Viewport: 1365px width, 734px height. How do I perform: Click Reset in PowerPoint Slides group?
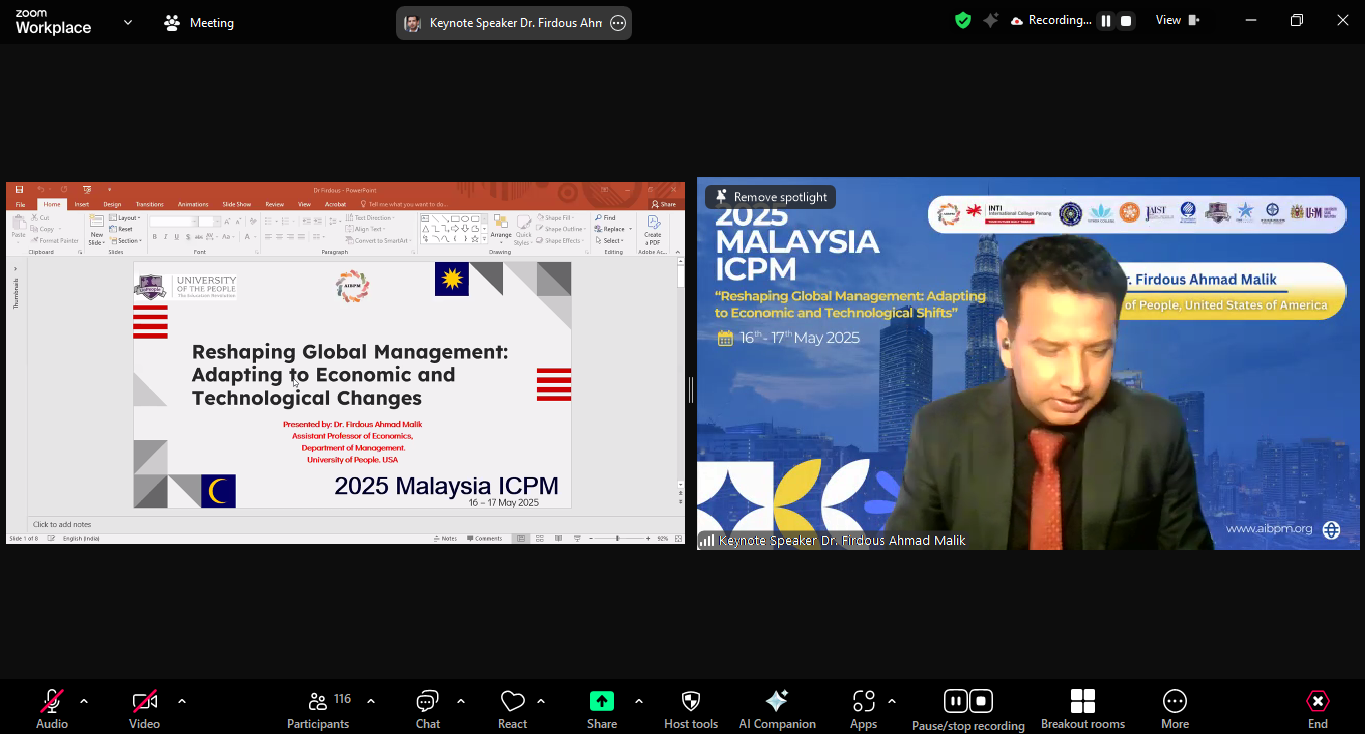click(121, 229)
